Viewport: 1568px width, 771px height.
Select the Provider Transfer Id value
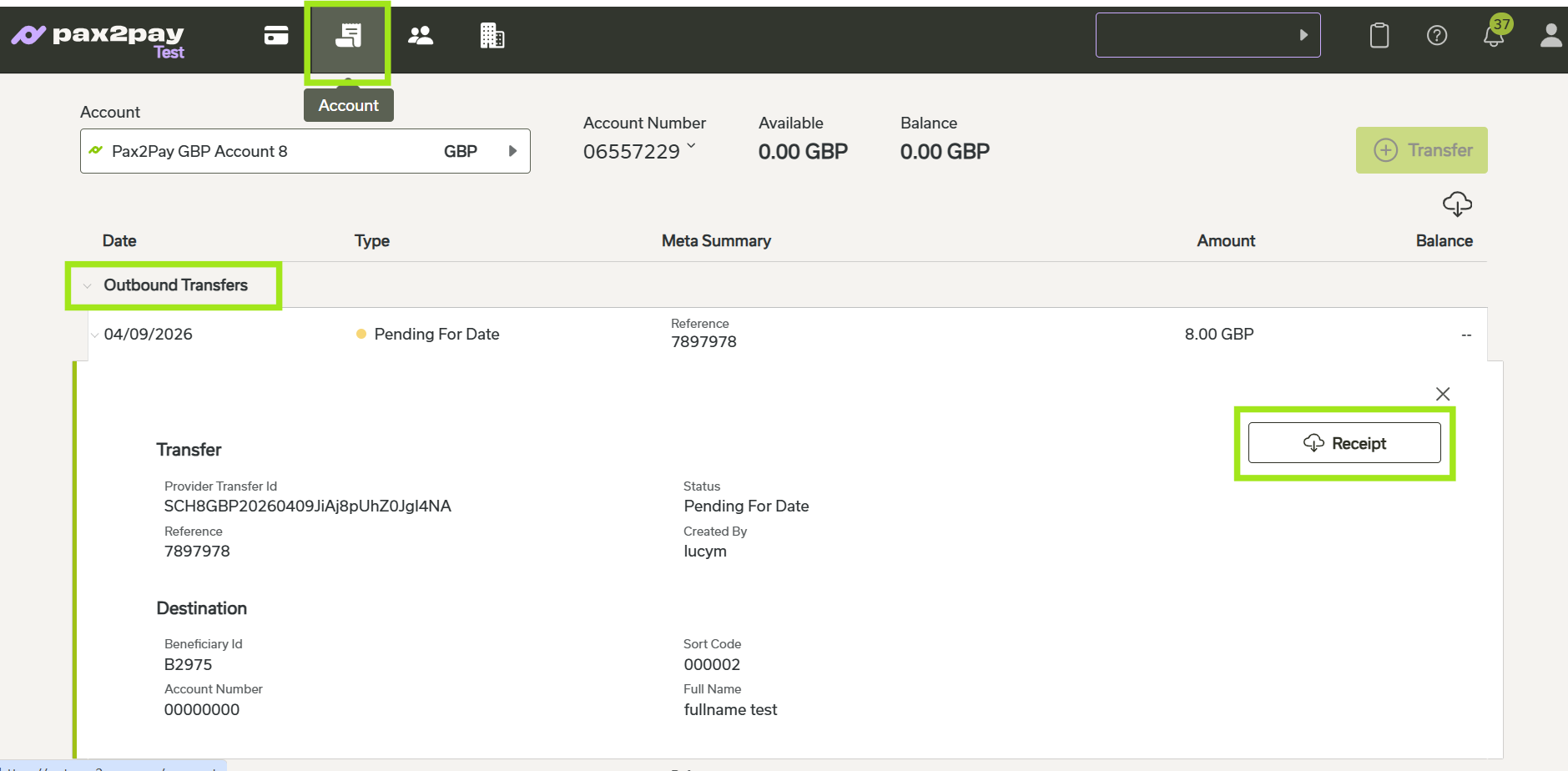[x=308, y=506]
